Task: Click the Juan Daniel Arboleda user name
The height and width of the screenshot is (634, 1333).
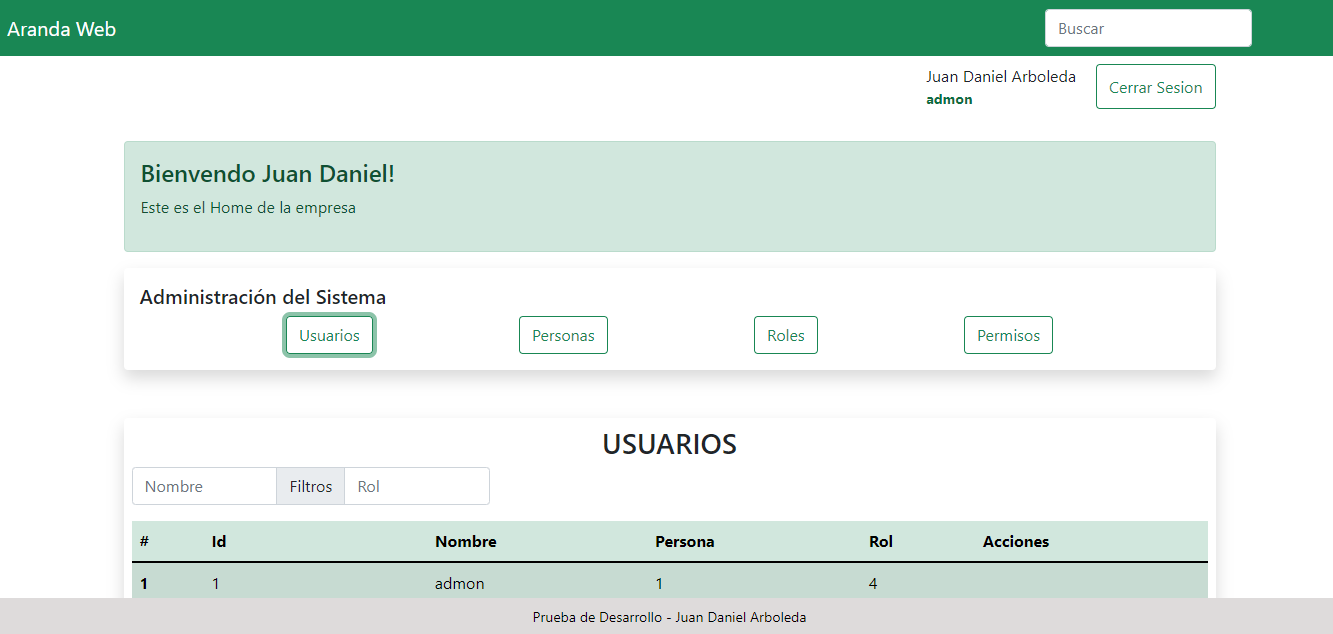Action: 1001,77
